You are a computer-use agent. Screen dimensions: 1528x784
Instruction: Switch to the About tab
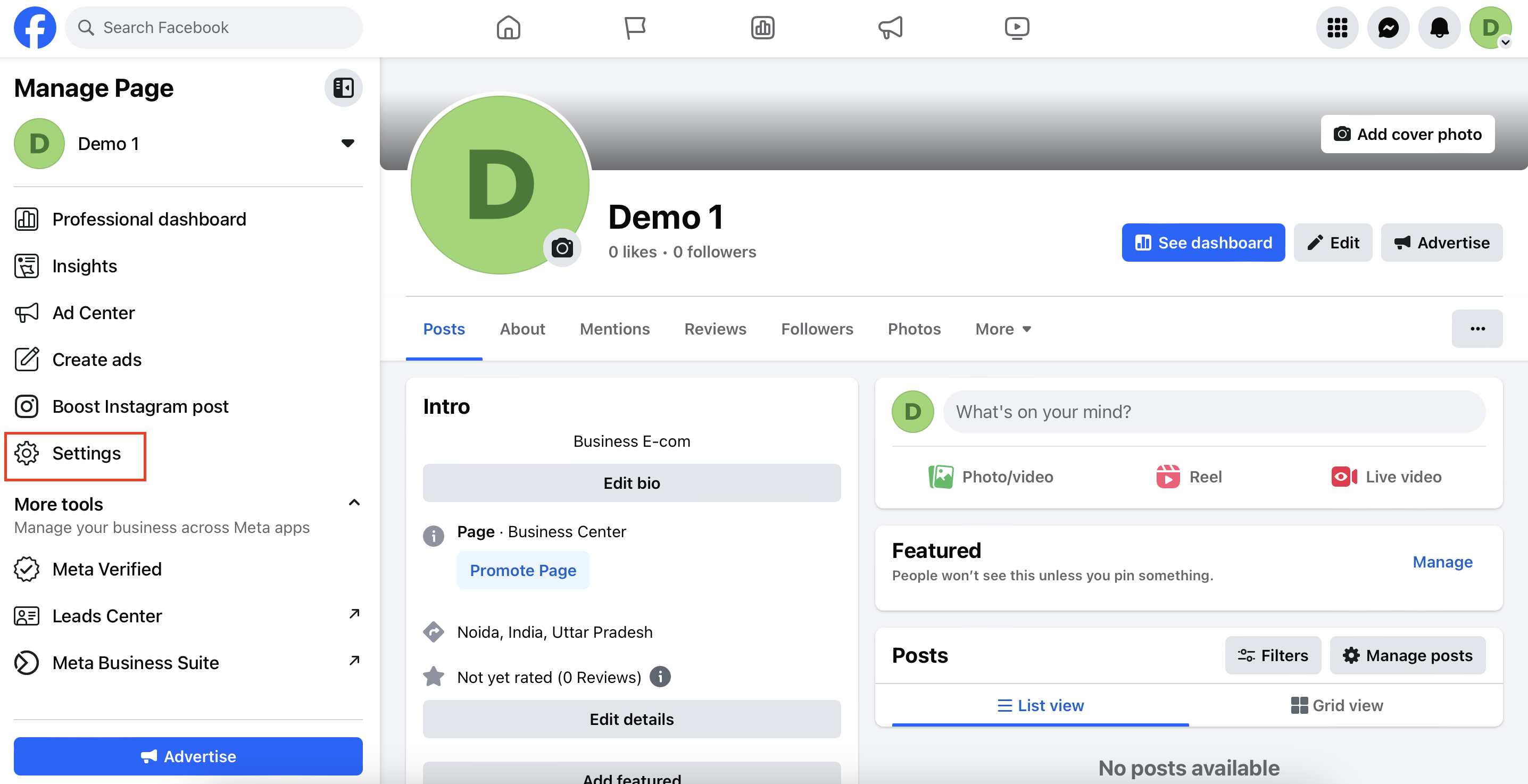coord(522,329)
